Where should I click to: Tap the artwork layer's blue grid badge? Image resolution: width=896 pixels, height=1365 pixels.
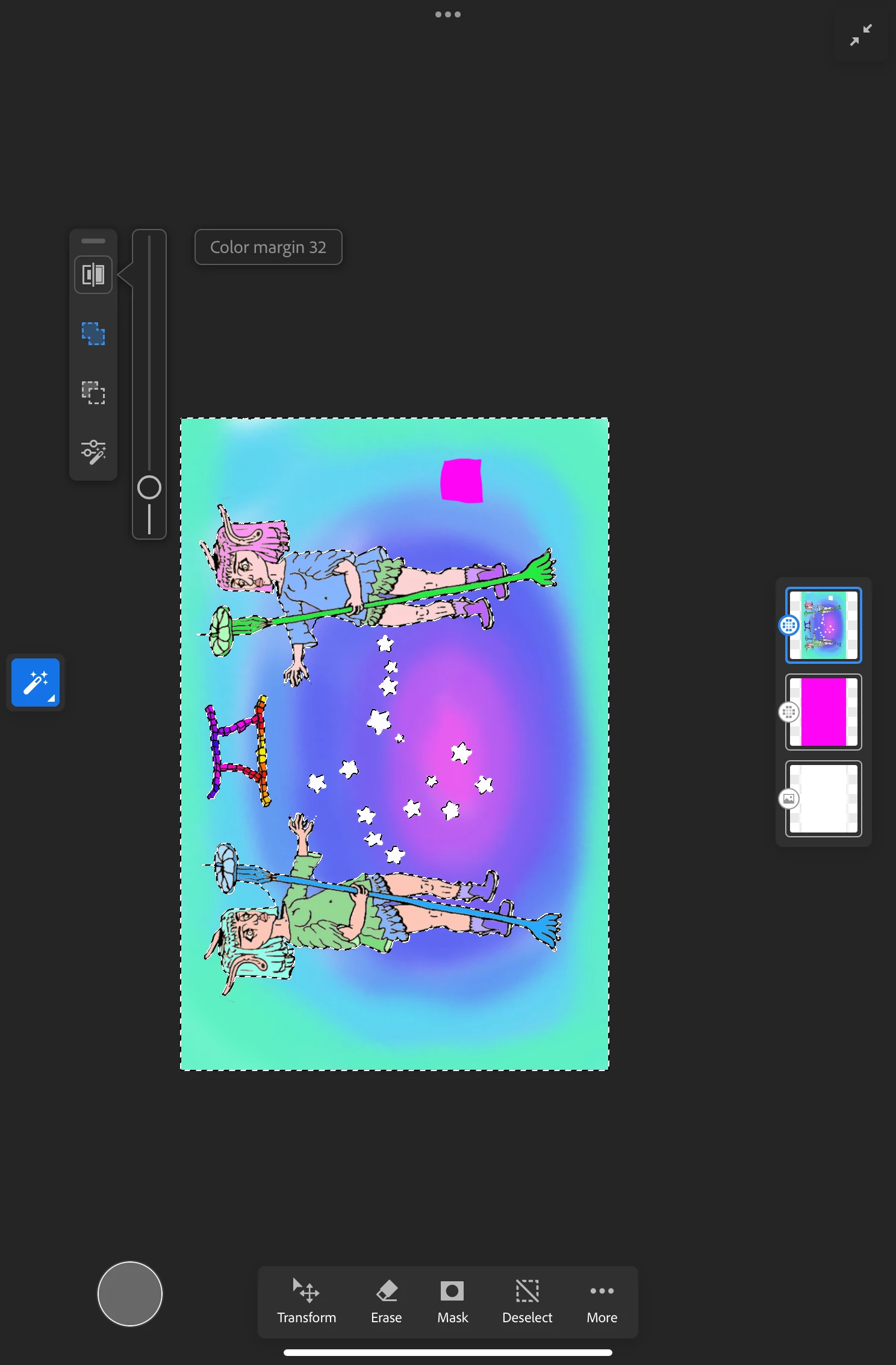click(x=789, y=625)
